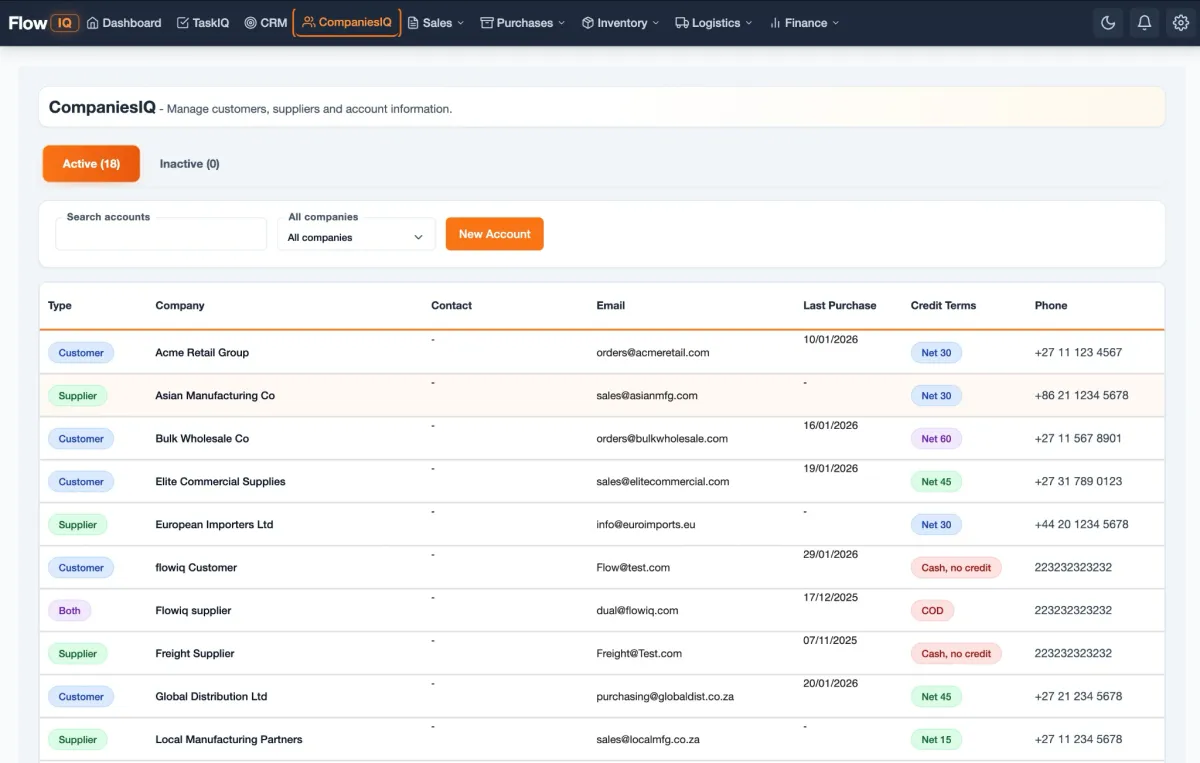
Task: Expand the Purchases menu chevron
Action: (561, 23)
